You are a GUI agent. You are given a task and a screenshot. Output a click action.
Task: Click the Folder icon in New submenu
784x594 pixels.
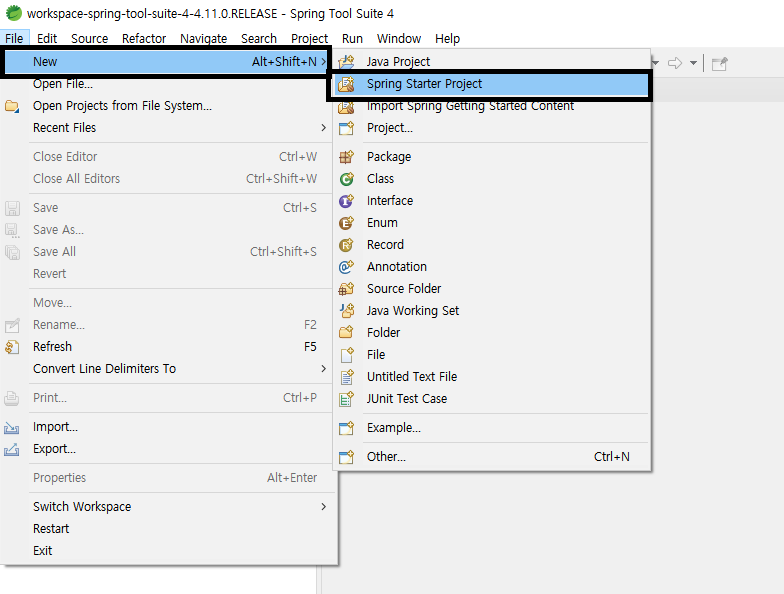click(x=346, y=333)
